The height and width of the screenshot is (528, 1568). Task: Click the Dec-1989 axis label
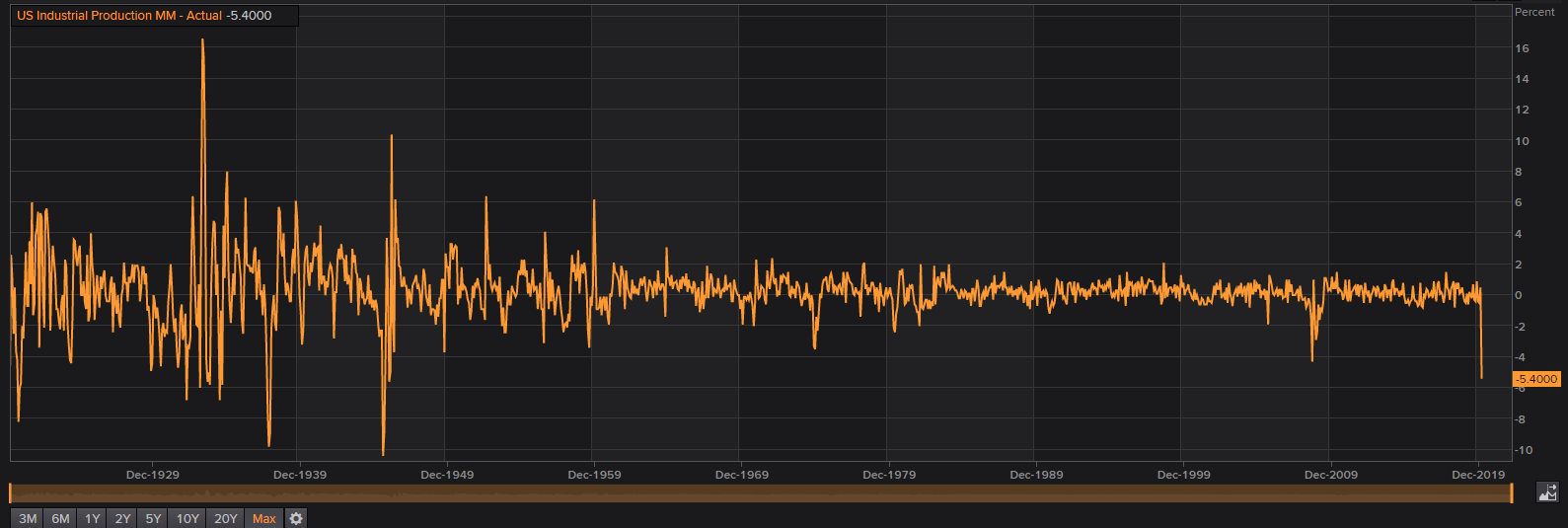point(1036,475)
